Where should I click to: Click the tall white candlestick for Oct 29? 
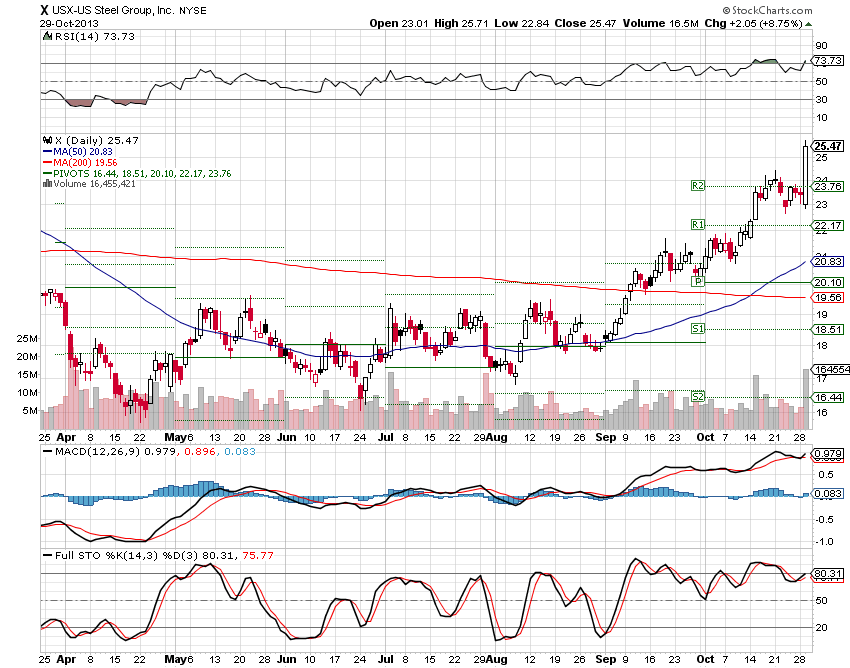(x=806, y=175)
